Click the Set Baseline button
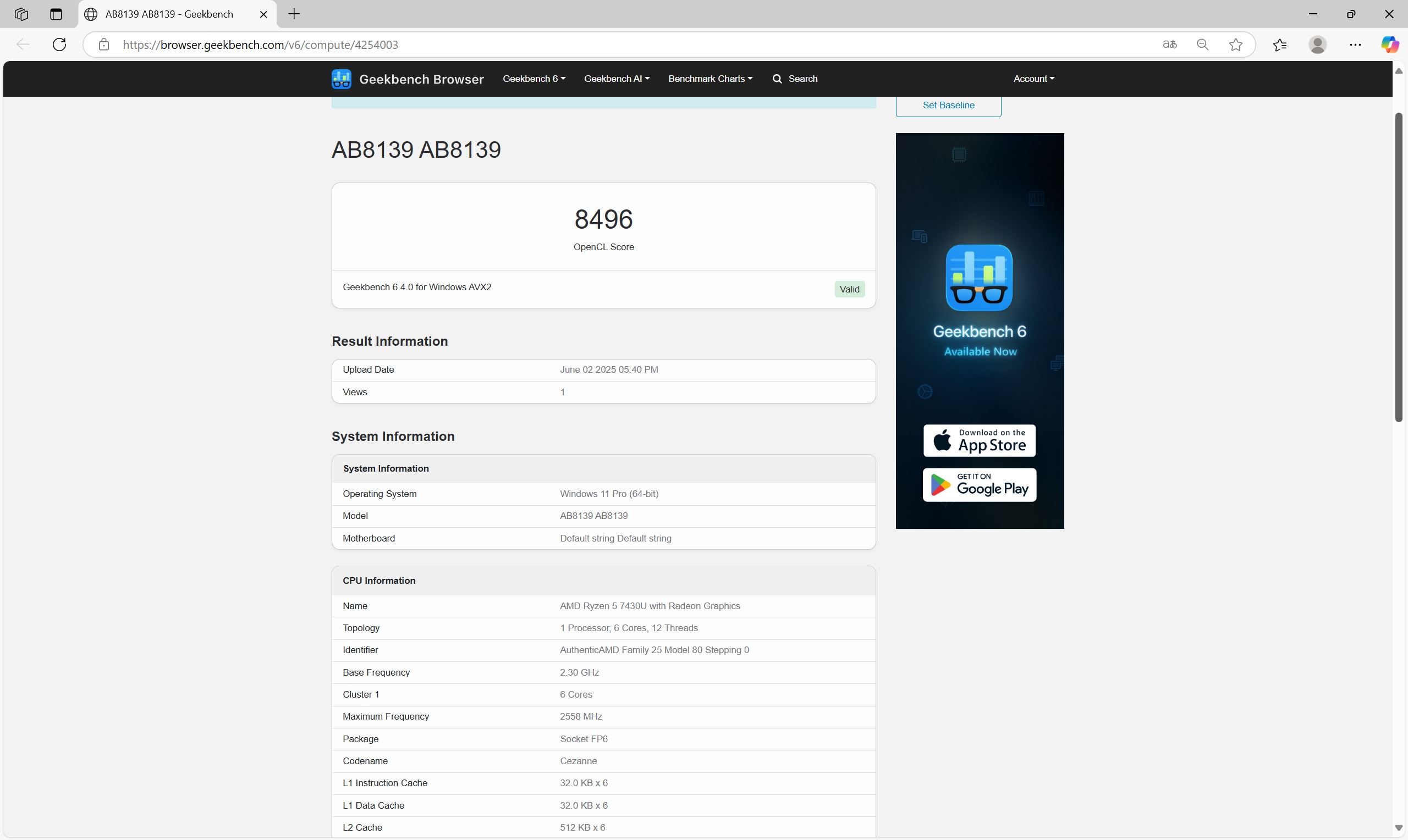This screenshot has height=840, width=1408. (x=948, y=106)
